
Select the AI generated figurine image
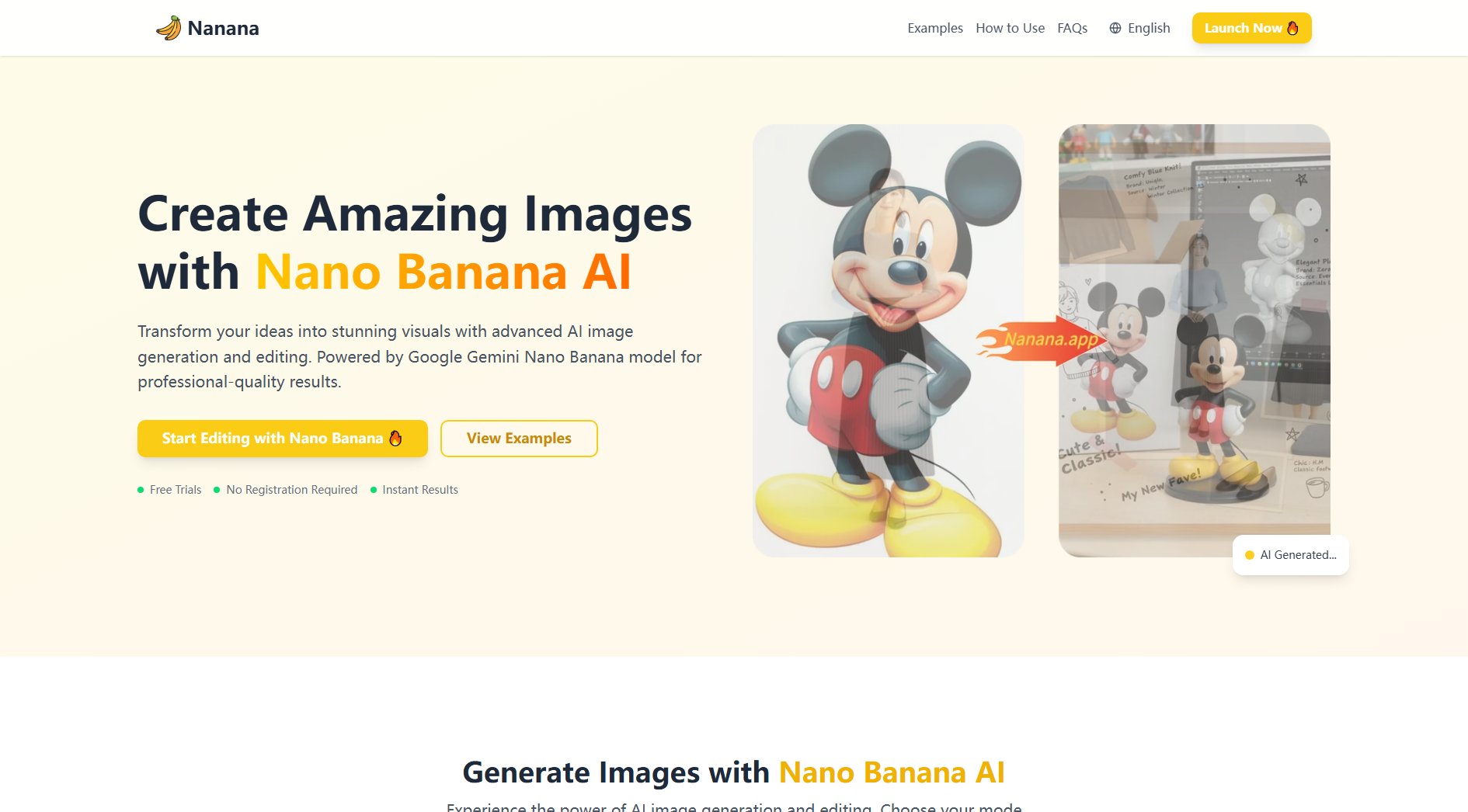click(x=1194, y=340)
